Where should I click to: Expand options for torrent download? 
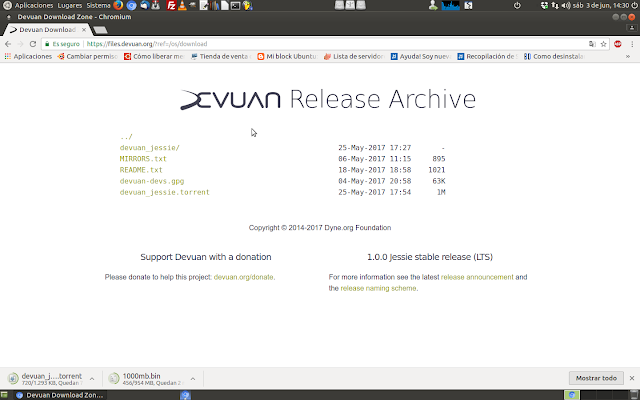tap(92, 379)
